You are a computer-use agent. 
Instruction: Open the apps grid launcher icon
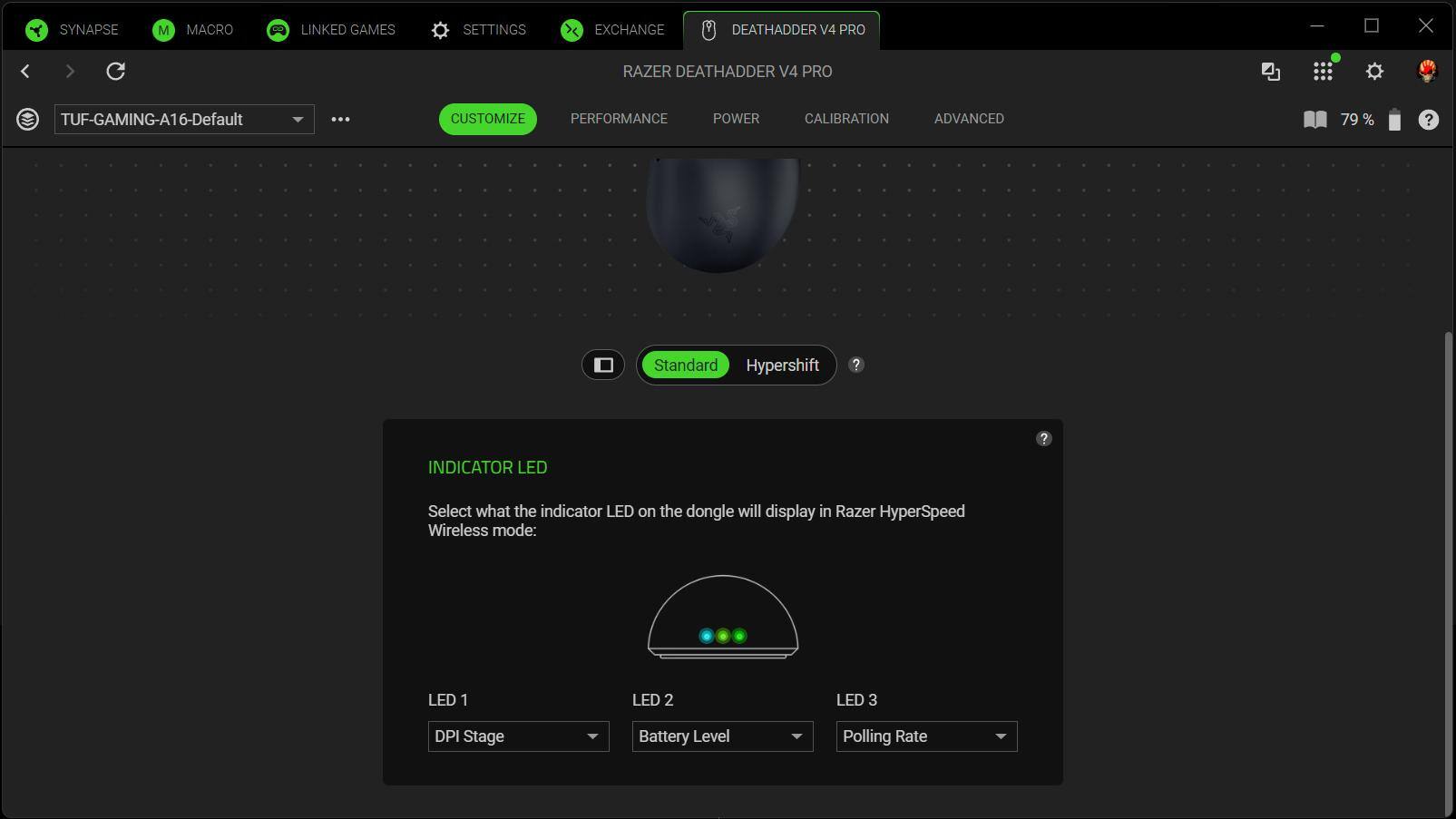pos(1323,72)
